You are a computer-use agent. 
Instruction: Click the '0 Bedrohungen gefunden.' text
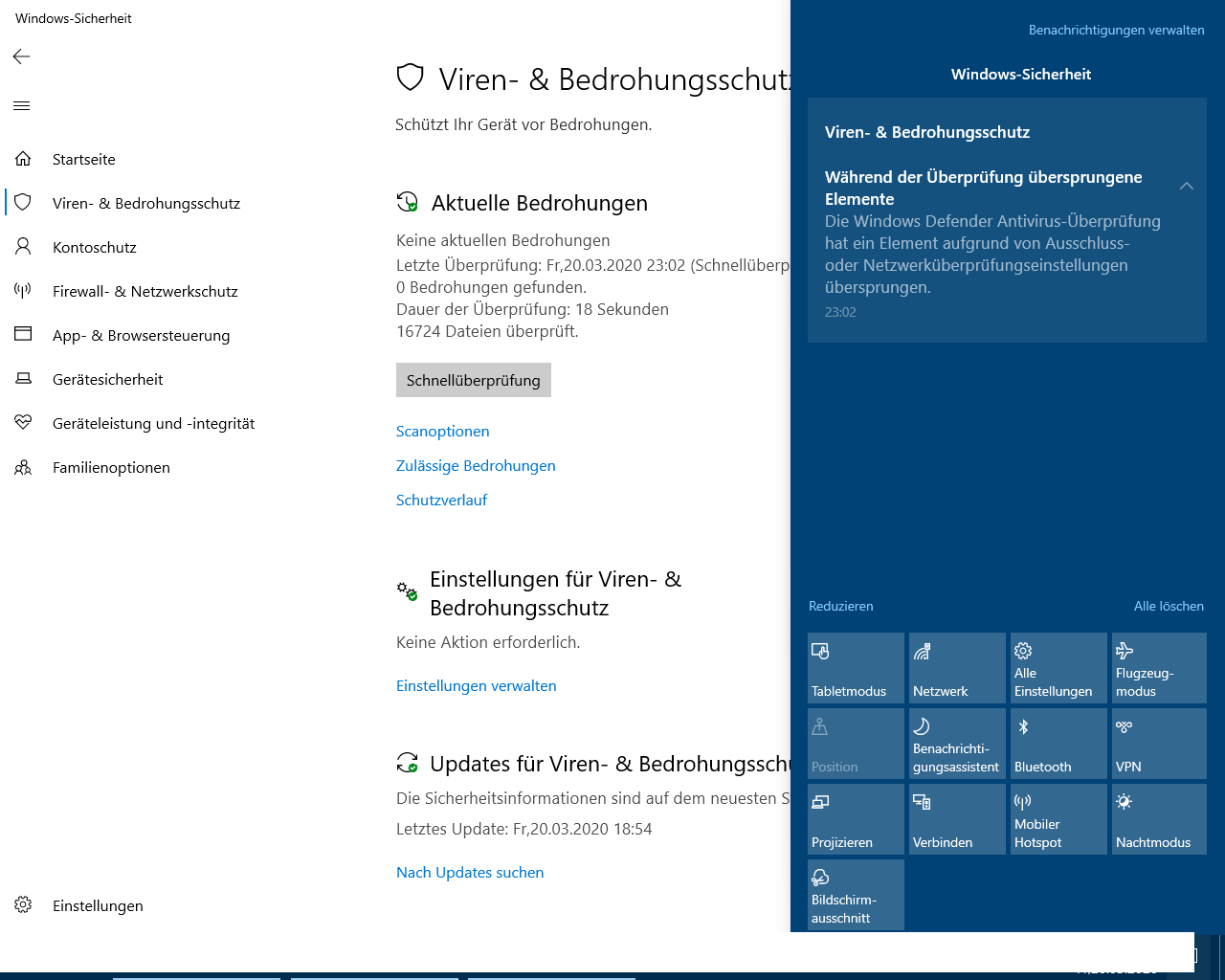point(491,287)
